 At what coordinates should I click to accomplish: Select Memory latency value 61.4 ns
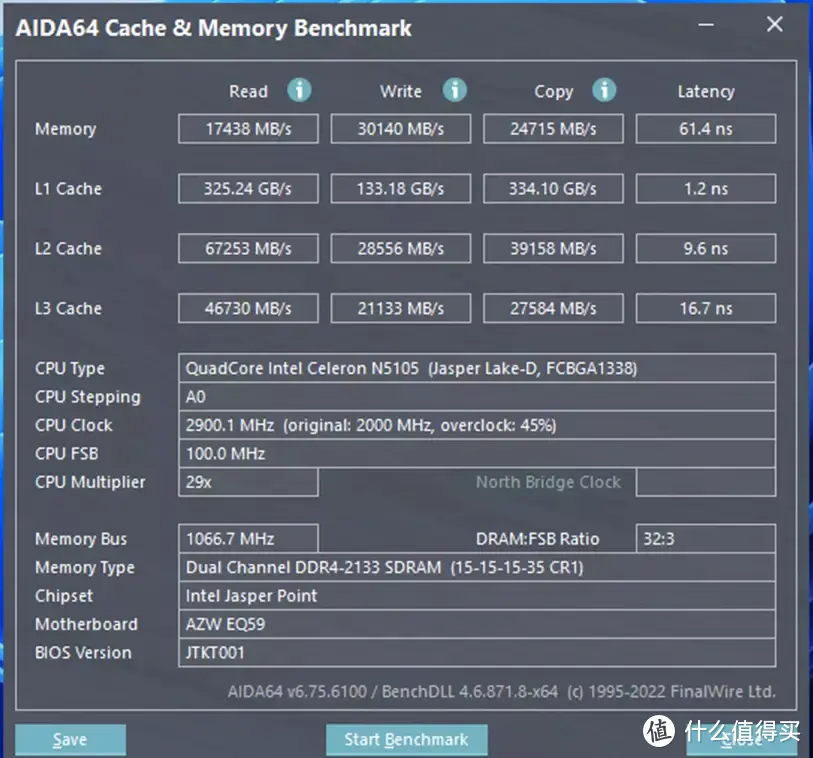click(x=706, y=129)
